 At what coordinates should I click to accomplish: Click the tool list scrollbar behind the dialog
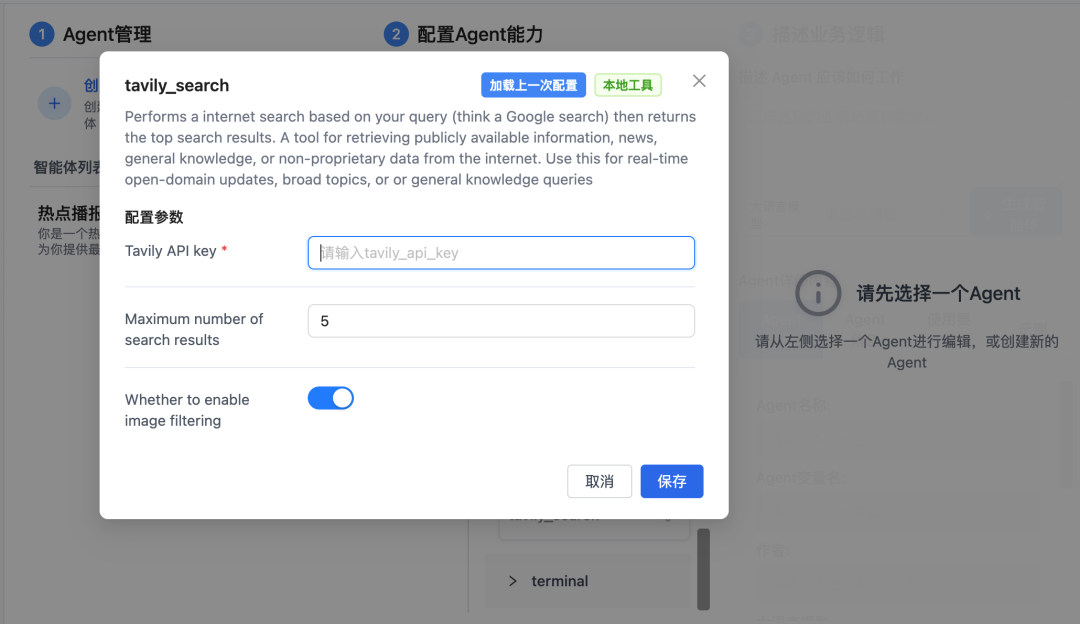point(703,569)
